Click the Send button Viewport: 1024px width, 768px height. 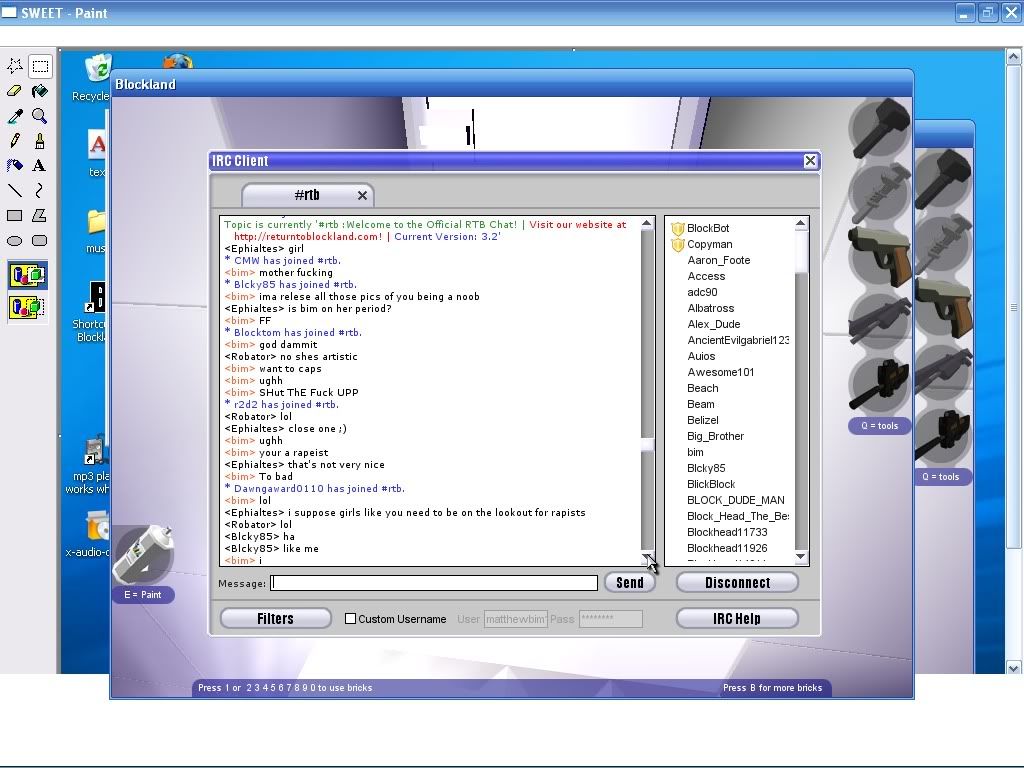[x=630, y=583]
